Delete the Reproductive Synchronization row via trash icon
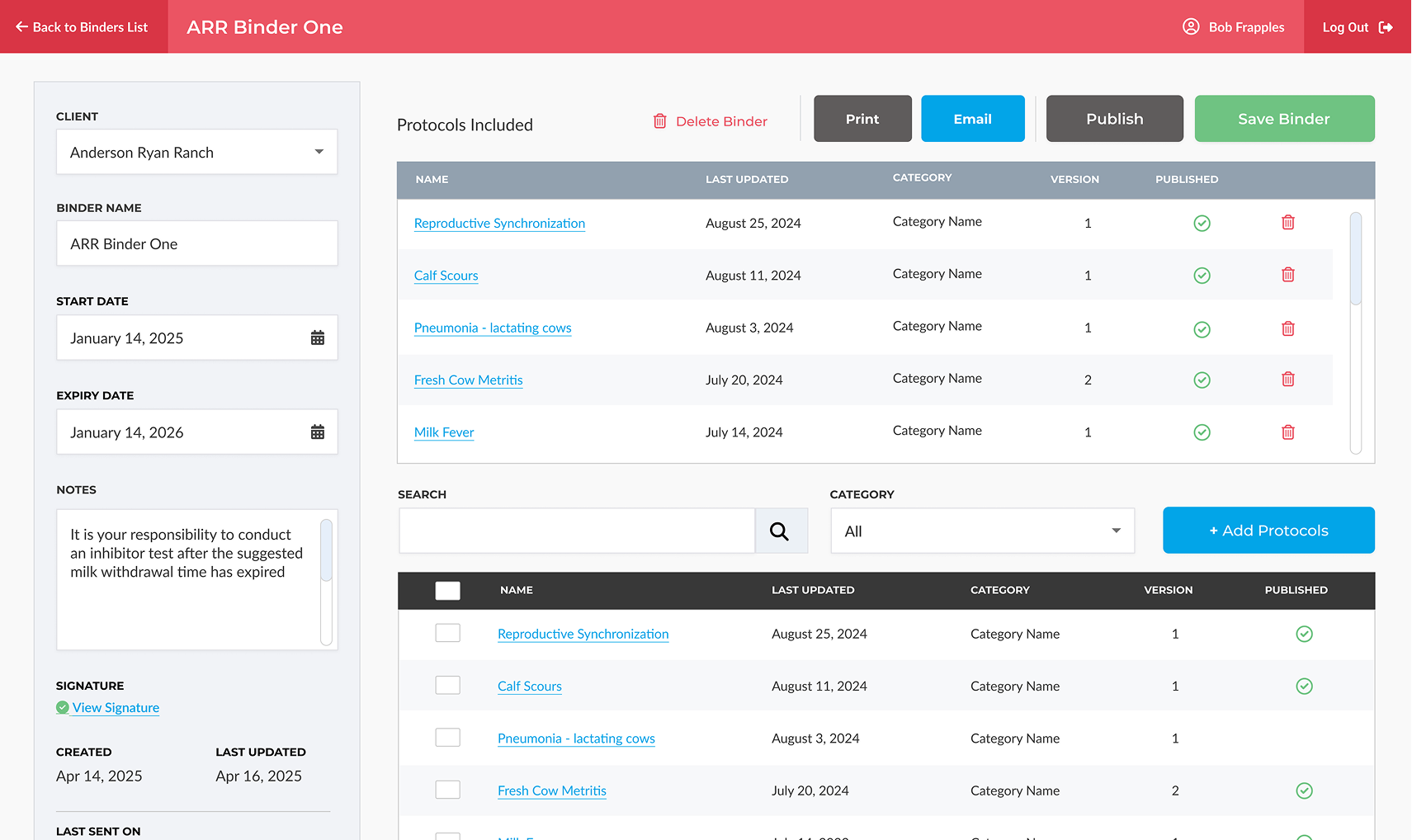The image size is (1412, 840). click(x=1287, y=223)
